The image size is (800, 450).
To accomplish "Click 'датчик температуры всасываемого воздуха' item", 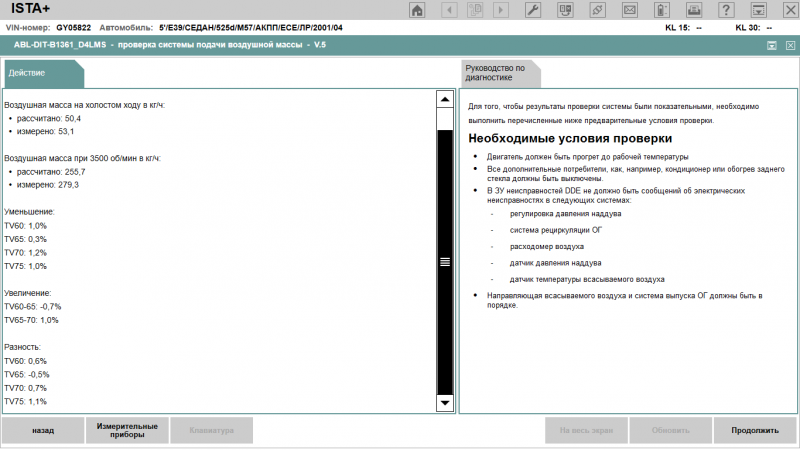I will [587, 279].
